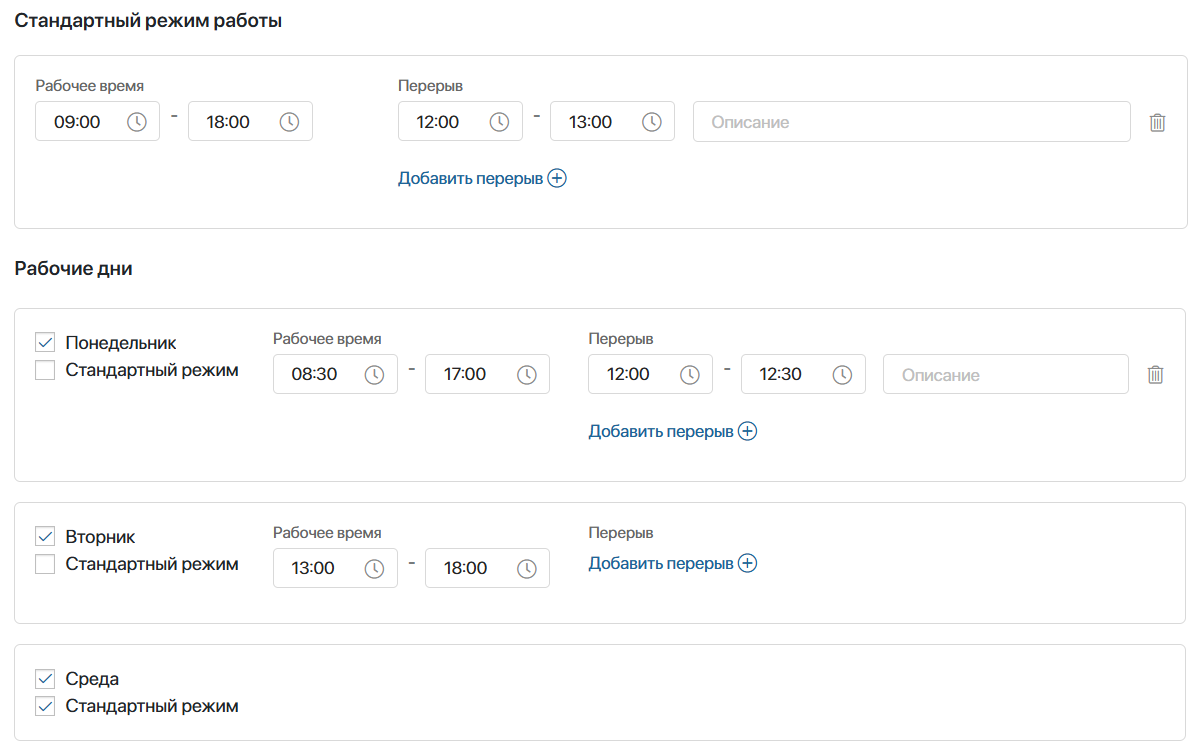This screenshot has height=752, width=1199.
Task: Select the Tuesday 18:00 end time field
Action: 487,568
